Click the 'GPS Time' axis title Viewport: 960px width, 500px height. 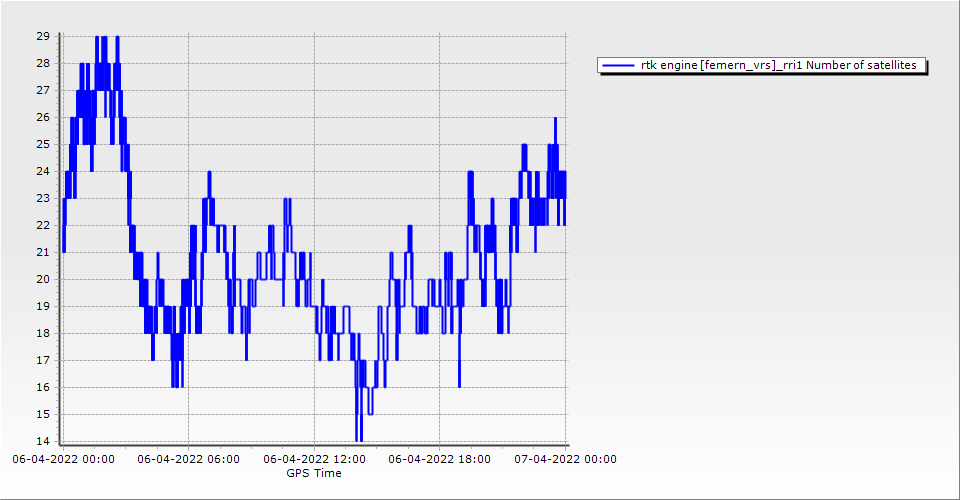pos(313,473)
